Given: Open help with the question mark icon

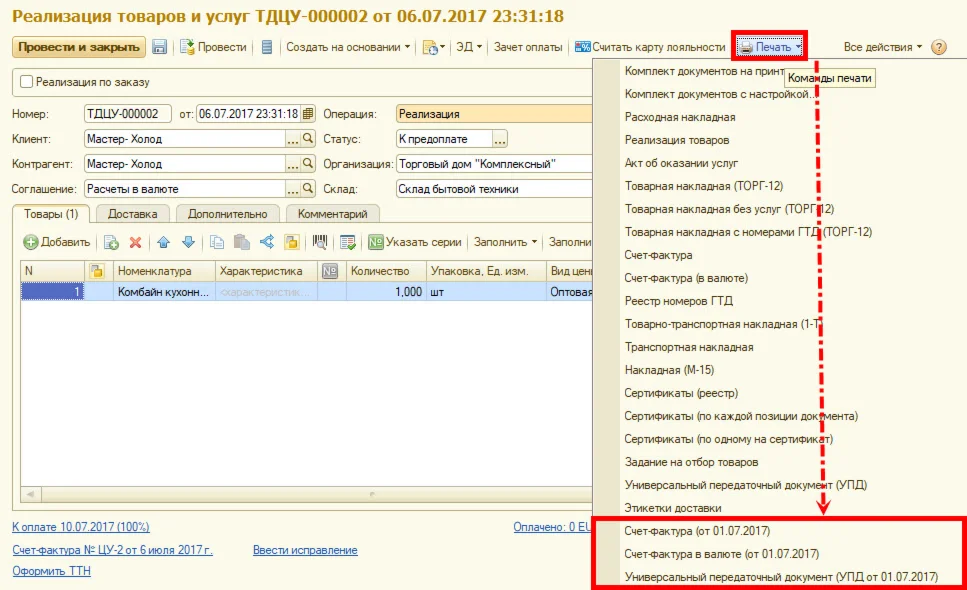Looking at the screenshot, I should point(939,47).
